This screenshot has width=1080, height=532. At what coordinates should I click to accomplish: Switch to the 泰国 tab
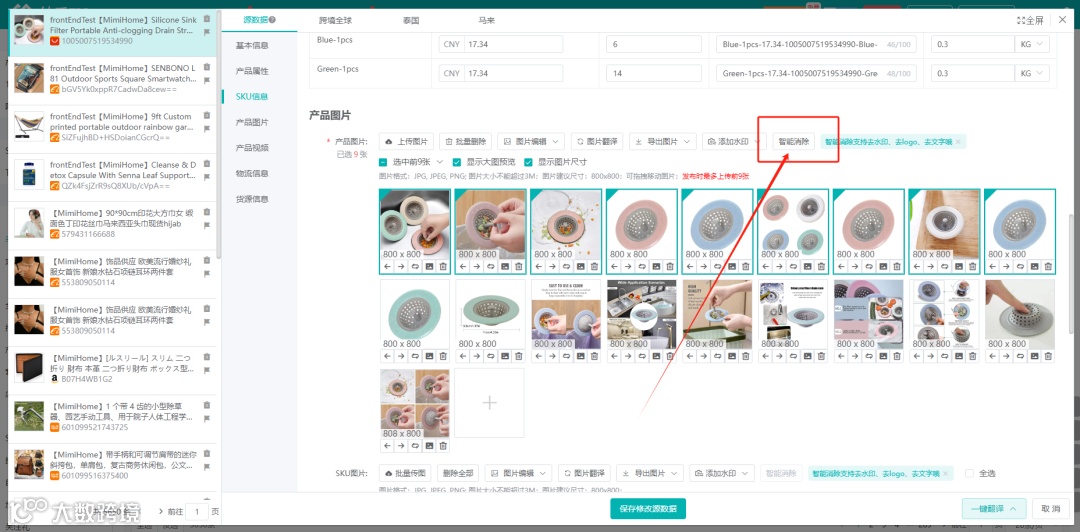pyautogui.click(x=411, y=21)
